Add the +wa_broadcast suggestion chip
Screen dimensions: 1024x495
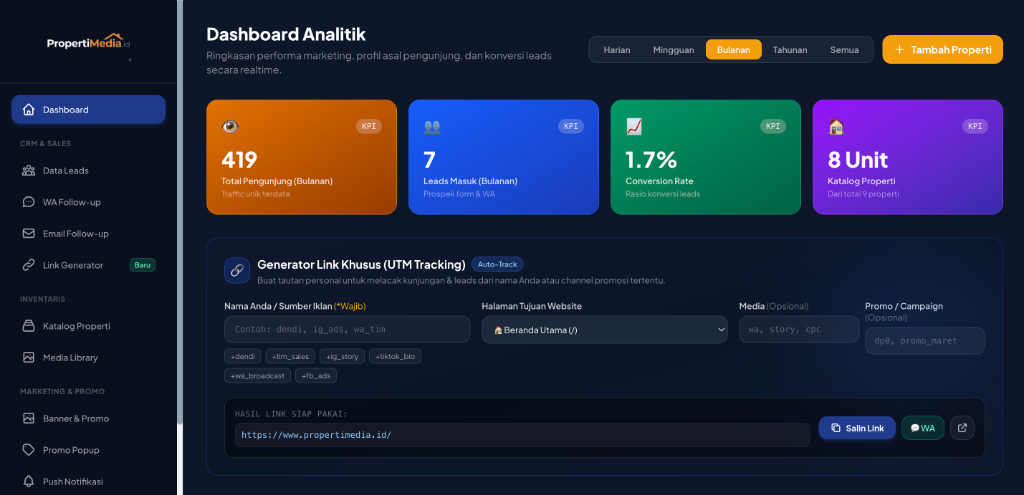coord(257,375)
